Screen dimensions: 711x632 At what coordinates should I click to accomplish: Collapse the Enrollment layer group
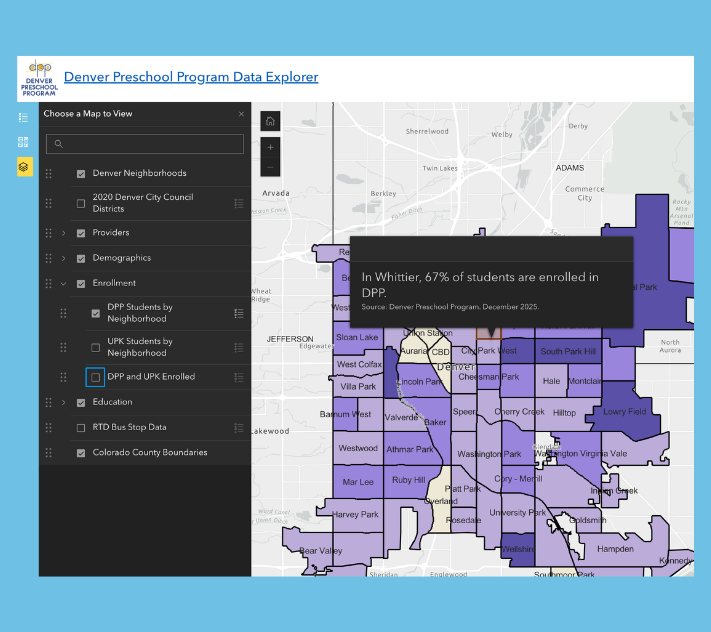pos(63,284)
